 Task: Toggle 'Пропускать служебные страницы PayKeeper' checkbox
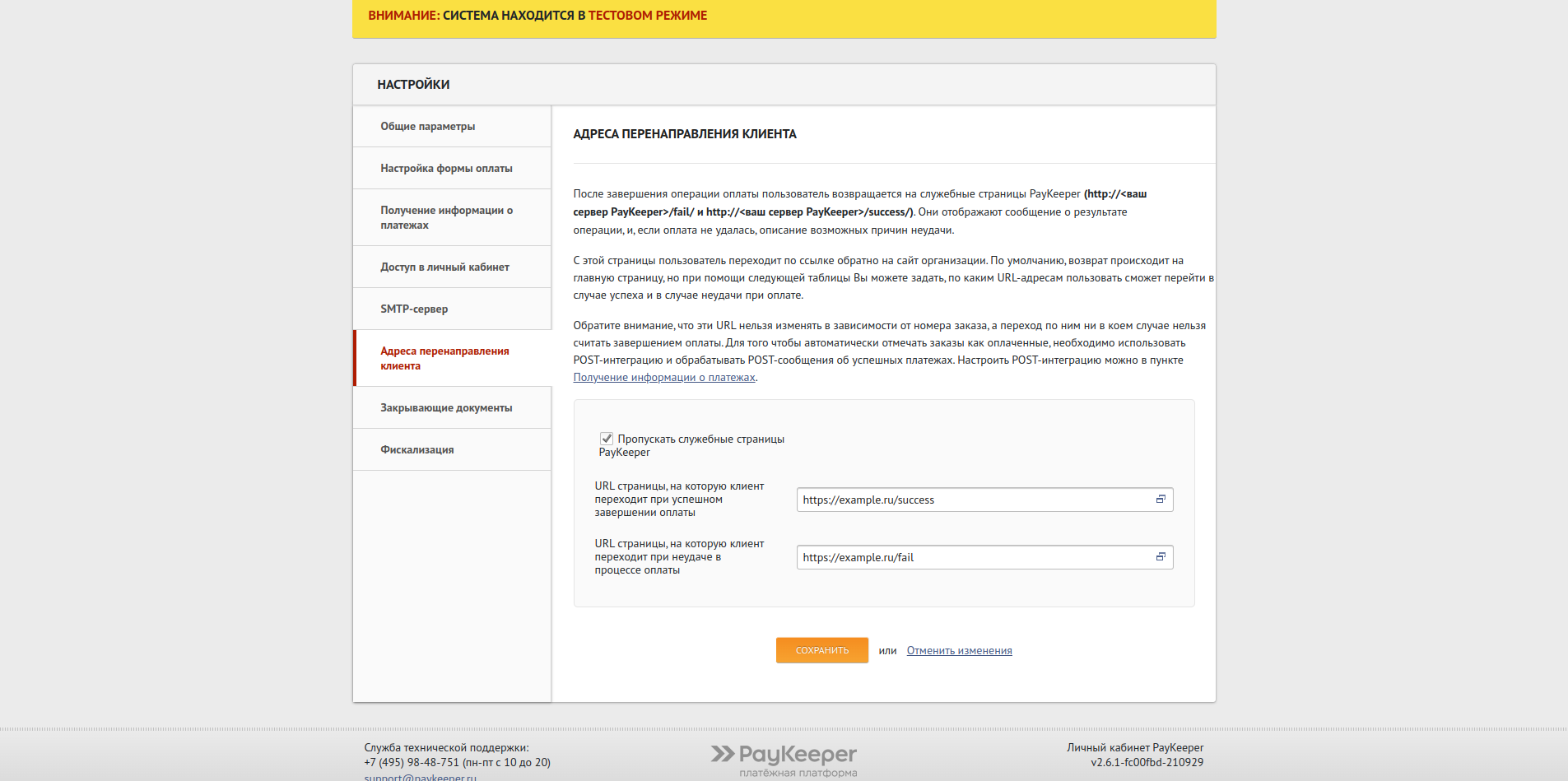coord(607,439)
